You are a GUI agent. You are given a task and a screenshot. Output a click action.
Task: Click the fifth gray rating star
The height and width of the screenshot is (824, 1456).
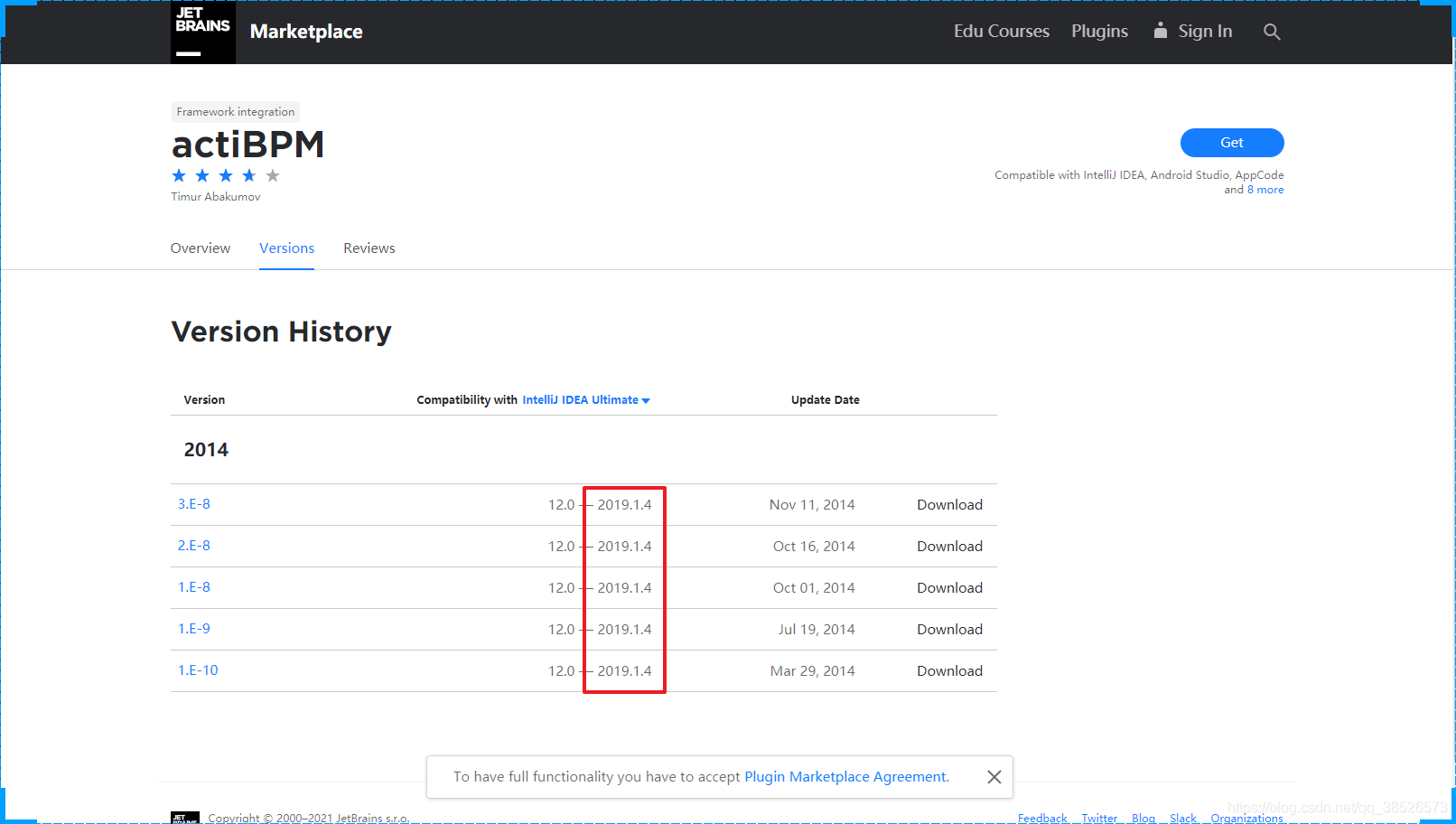(x=273, y=175)
